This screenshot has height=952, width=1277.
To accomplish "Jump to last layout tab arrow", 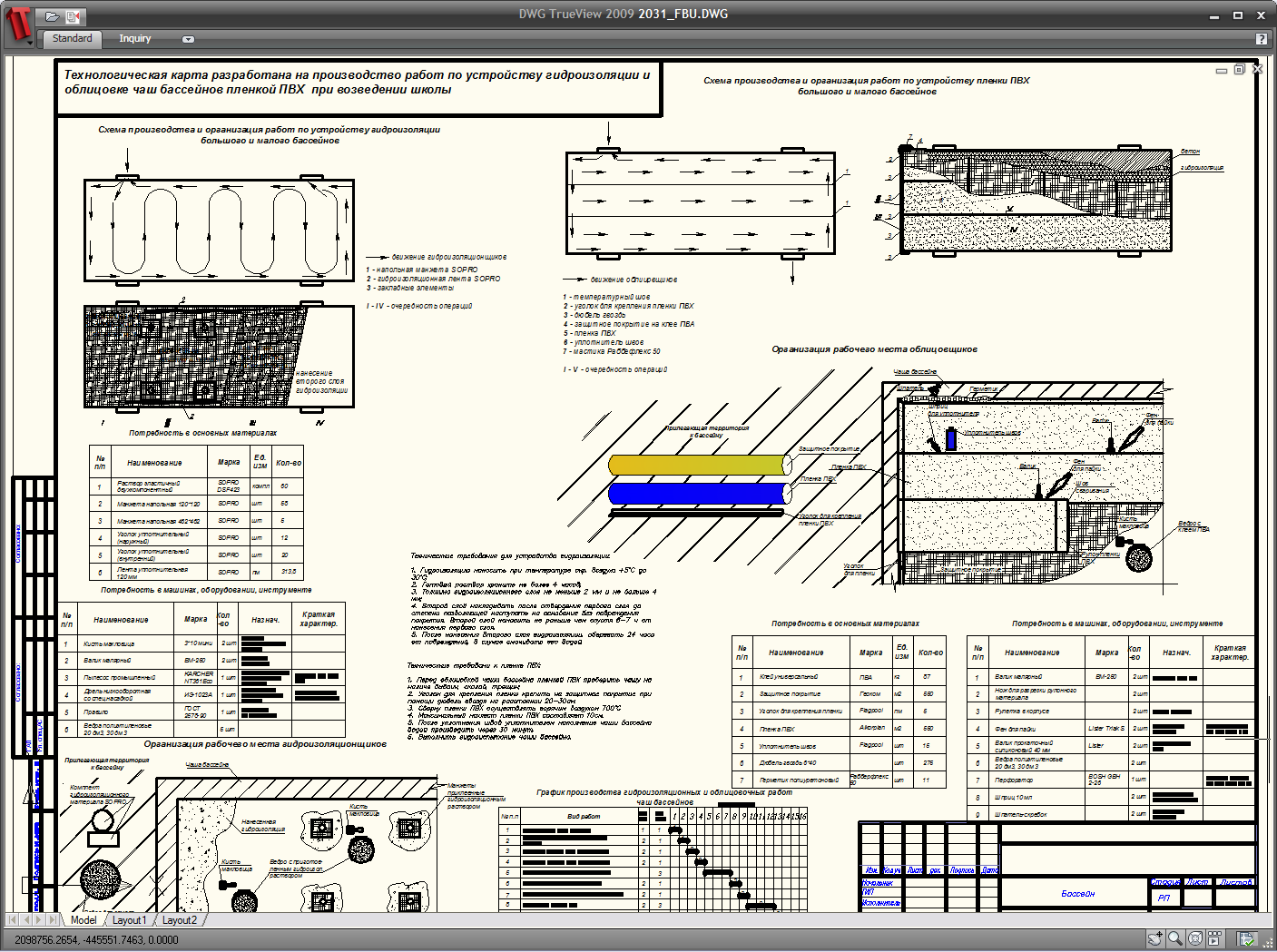I will (x=52, y=920).
